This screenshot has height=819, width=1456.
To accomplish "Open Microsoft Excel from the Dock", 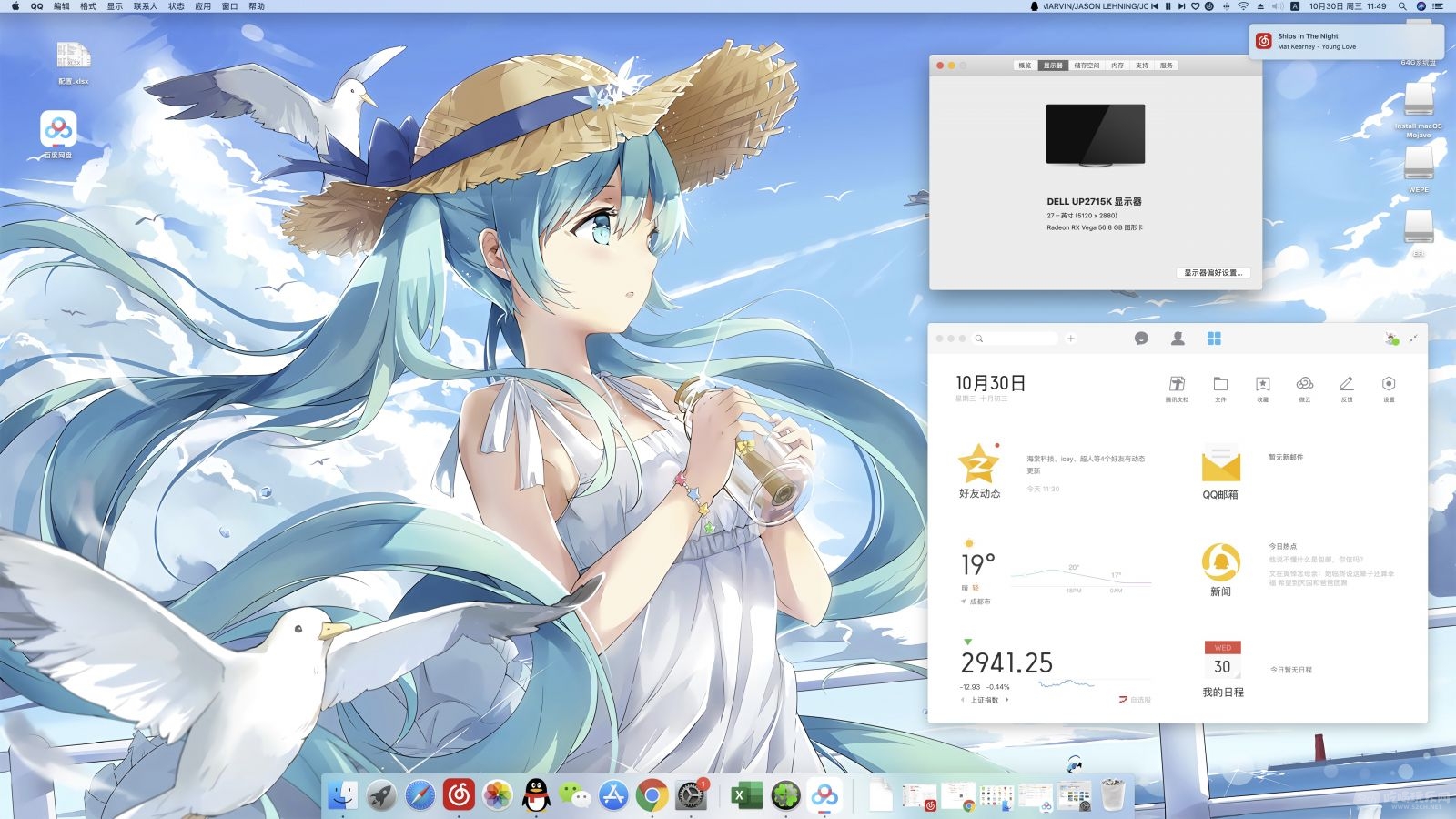I will click(x=747, y=795).
